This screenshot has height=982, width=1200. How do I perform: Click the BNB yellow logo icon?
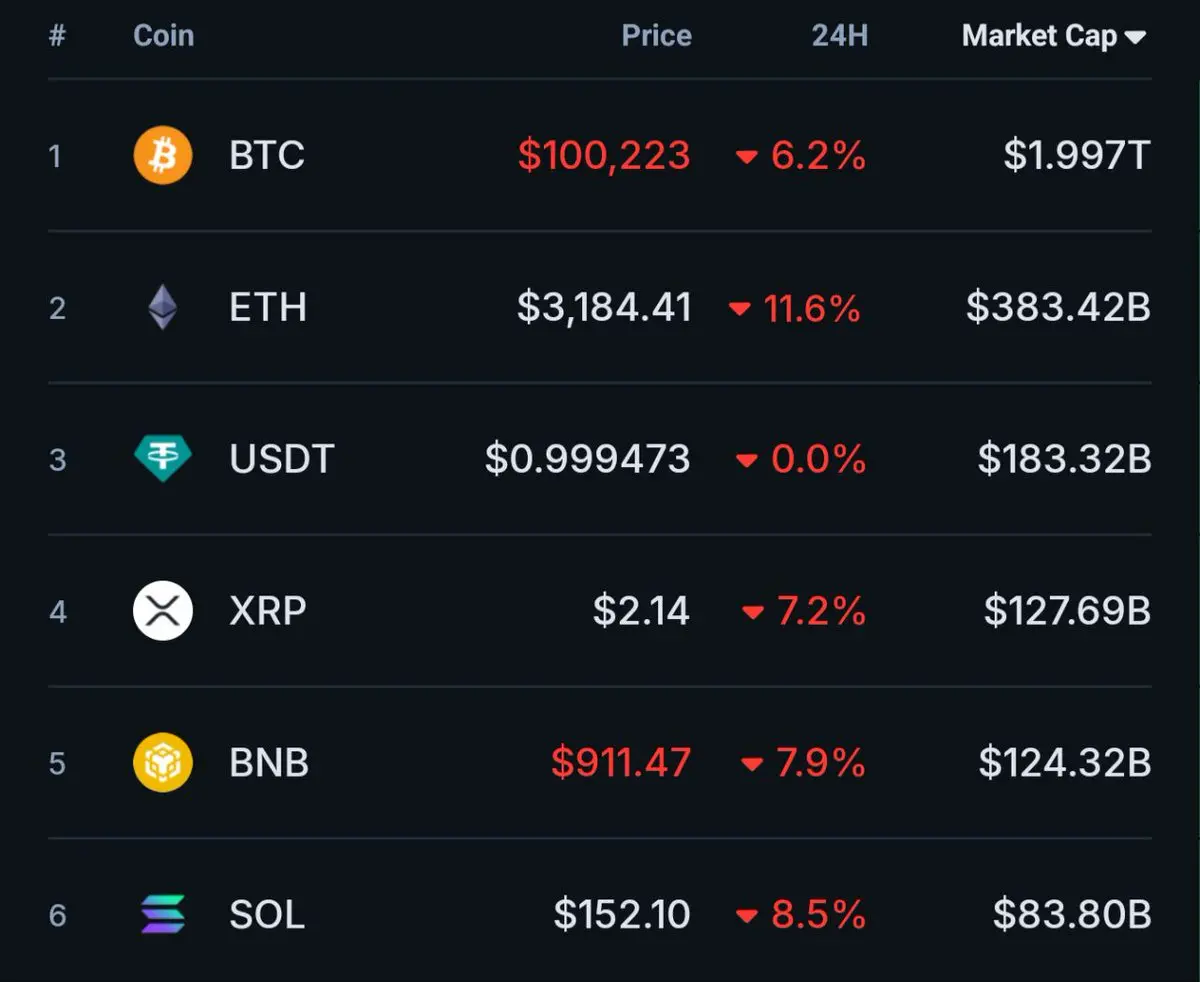click(x=163, y=762)
